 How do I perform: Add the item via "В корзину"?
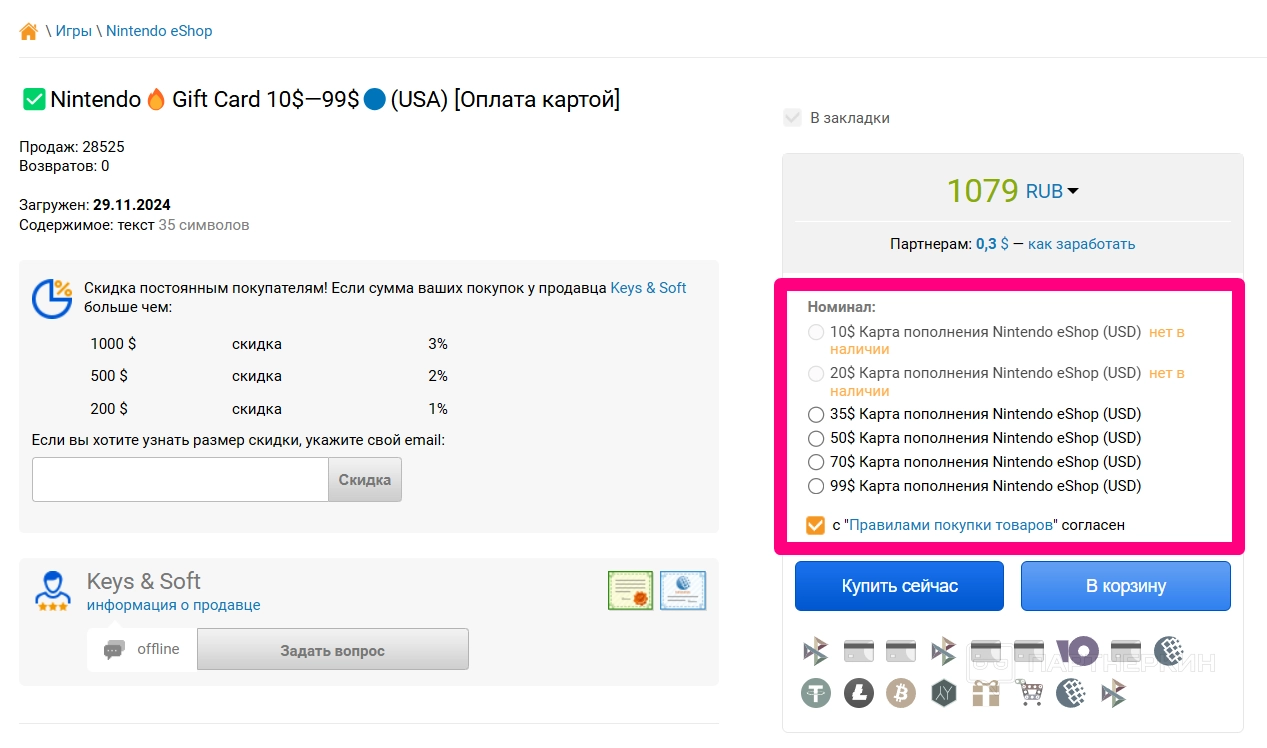(1125, 586)
